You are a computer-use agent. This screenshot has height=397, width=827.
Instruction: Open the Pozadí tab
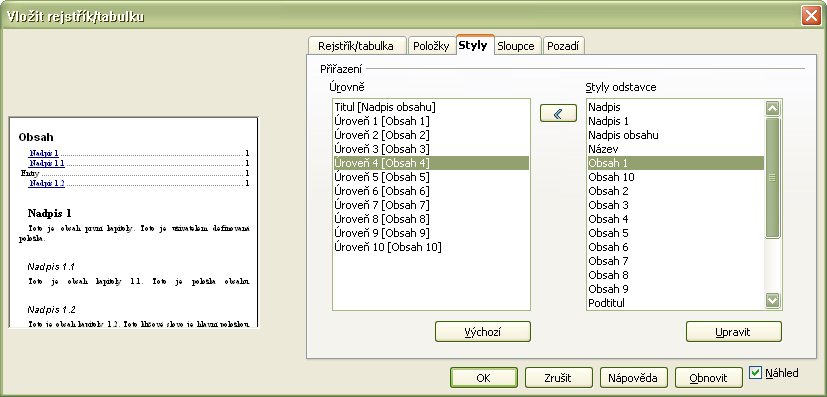pyautogui.click(x=563, y=46)
